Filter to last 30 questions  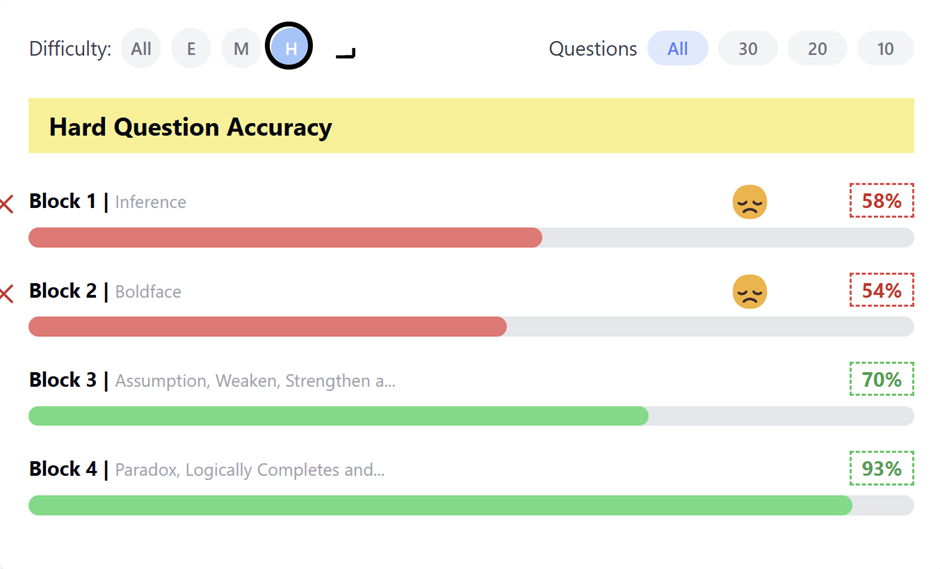click(748, 48)
